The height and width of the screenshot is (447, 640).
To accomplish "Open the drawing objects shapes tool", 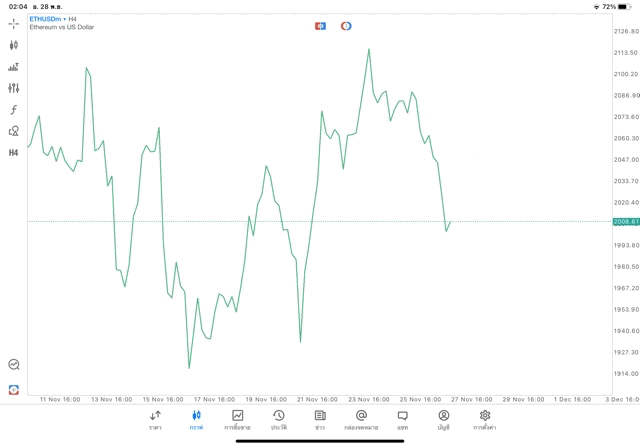I will [13, 131].
